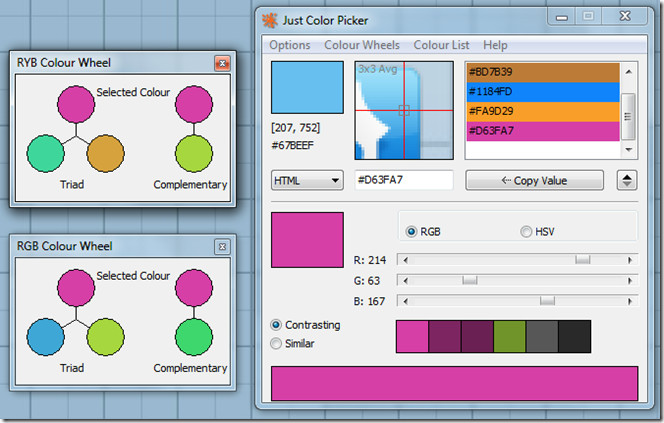Click the Copy Value button

pyautogui.click(x=534, y=180)
